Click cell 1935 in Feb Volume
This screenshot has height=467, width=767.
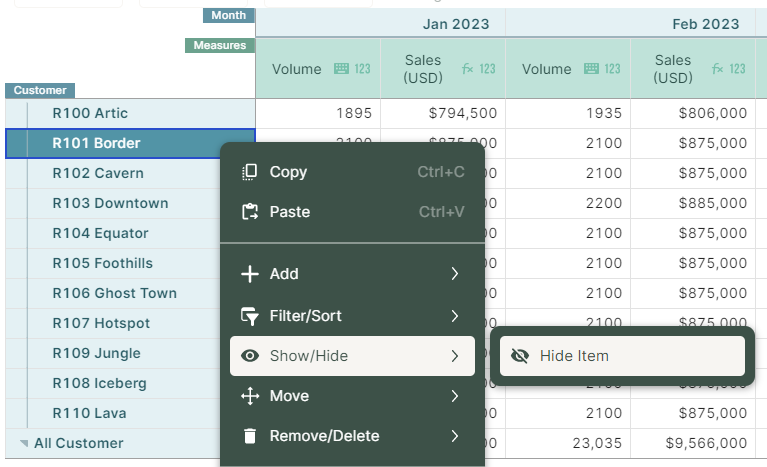point(568,113)
